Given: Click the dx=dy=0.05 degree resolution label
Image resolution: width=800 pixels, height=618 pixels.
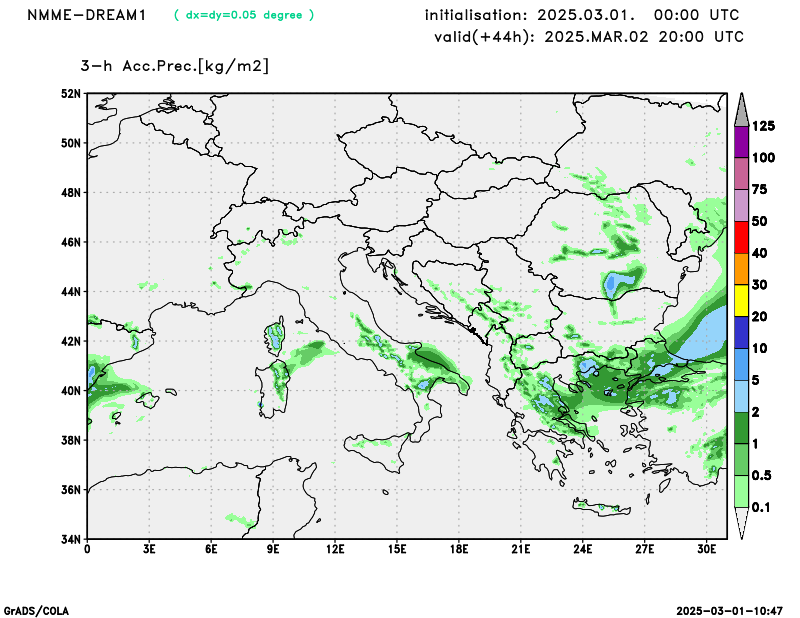Looking at the screenshot, I should coord(244,15).
